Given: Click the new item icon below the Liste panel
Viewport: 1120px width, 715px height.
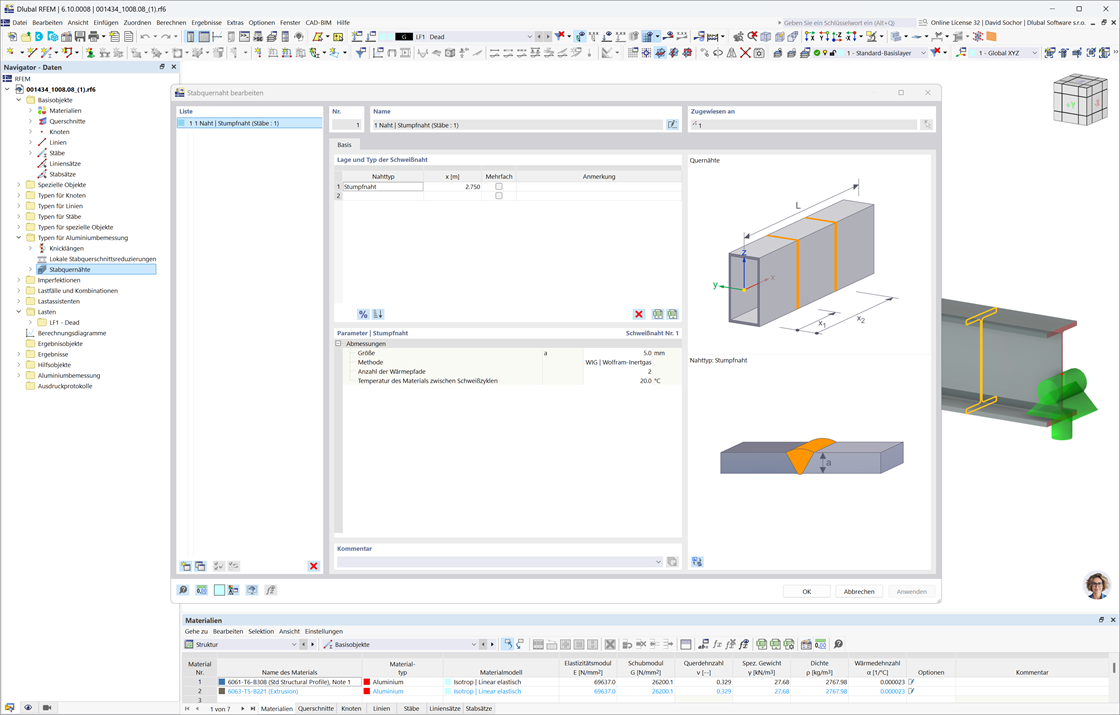Looking at the screenshot, I should [x=185, y=567].
